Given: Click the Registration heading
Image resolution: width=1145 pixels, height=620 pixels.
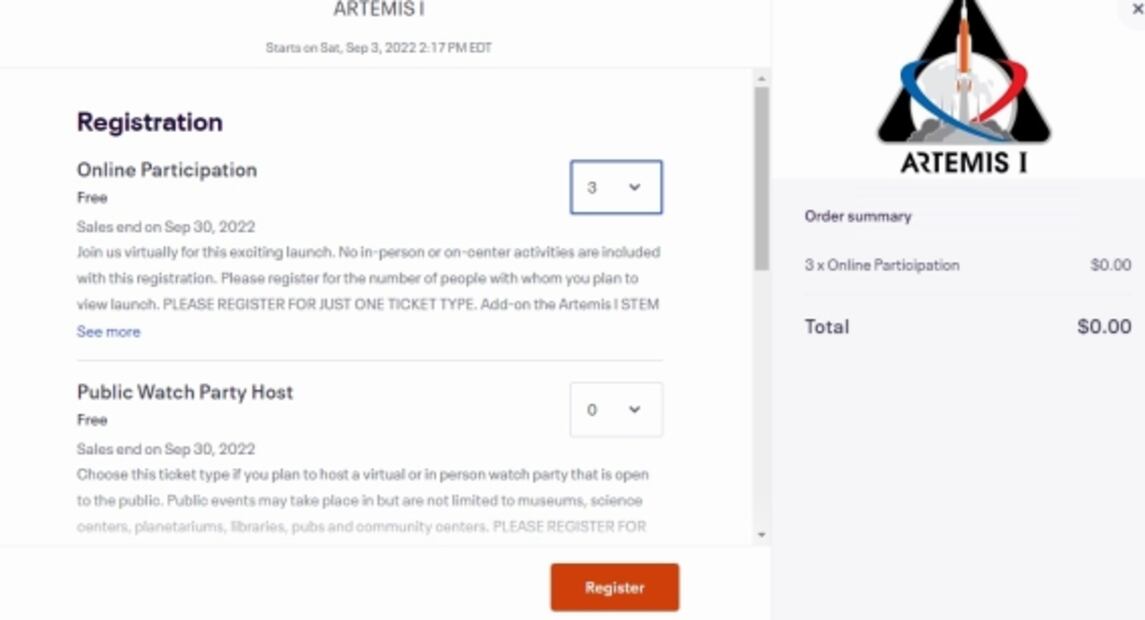Looking at the screenshot, I should click(150, 122).
